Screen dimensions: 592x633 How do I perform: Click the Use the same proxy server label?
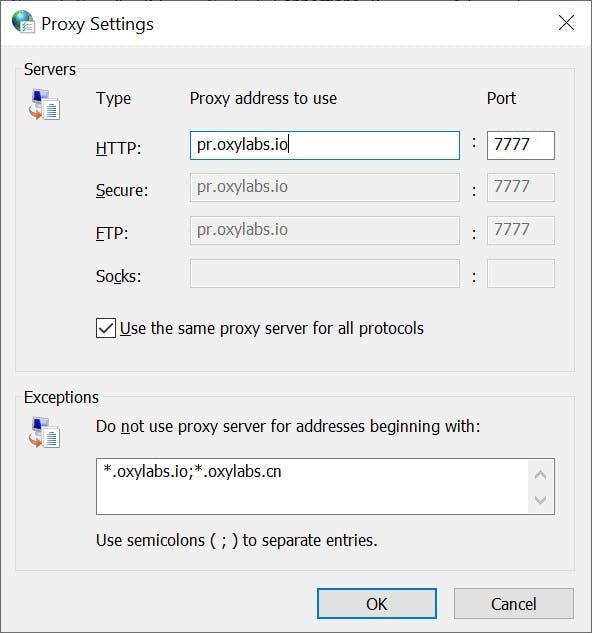272,328
